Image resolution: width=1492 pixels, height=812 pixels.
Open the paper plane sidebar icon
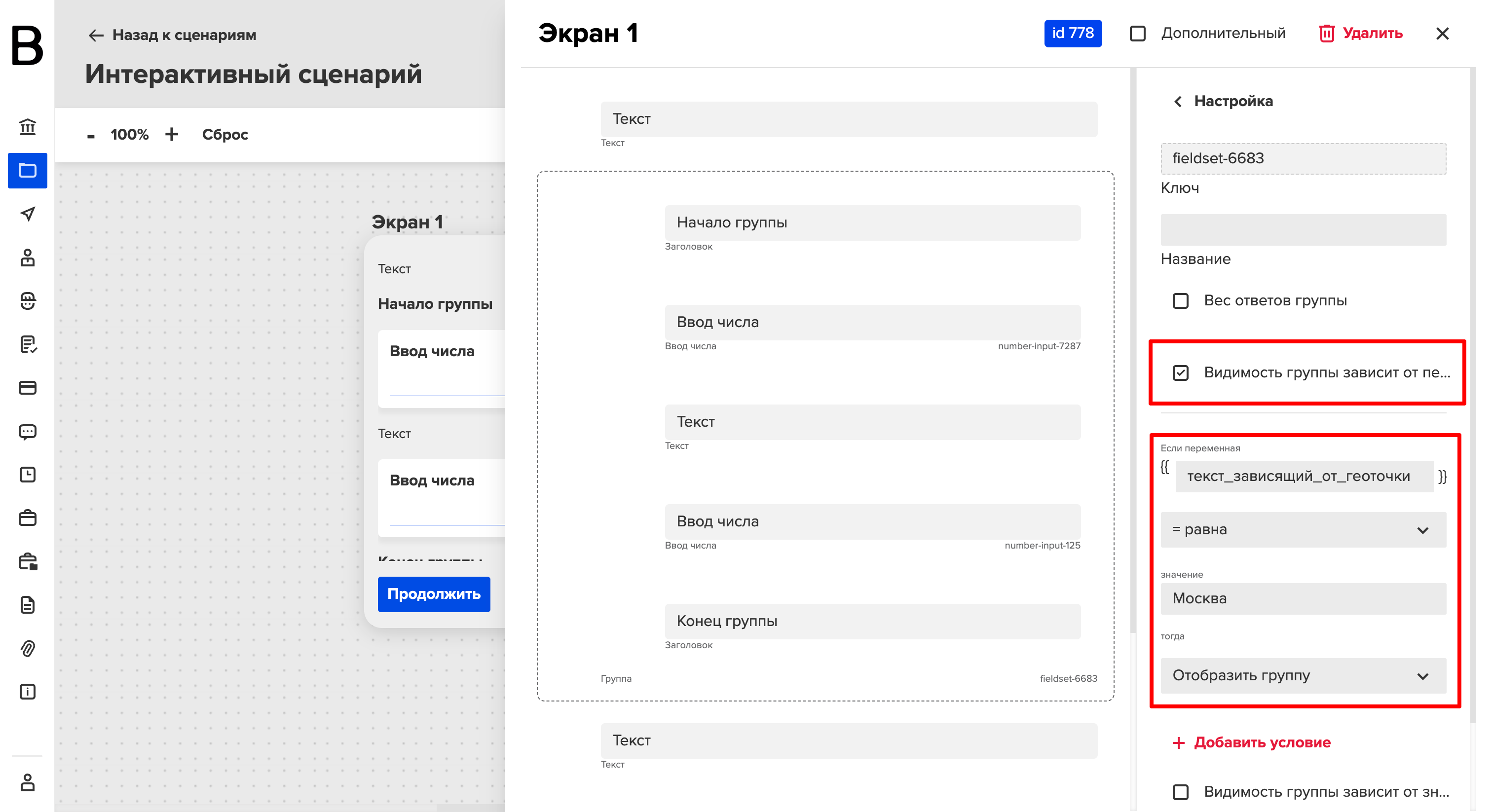(27, 214)
